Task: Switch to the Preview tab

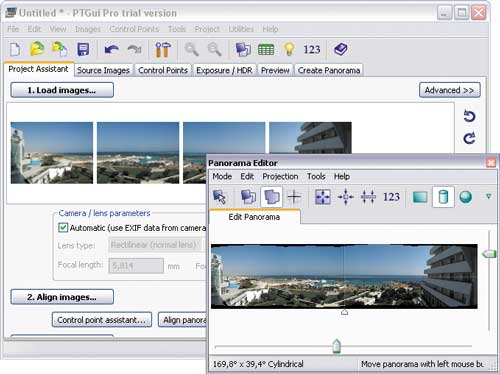Action: (275, 70)
